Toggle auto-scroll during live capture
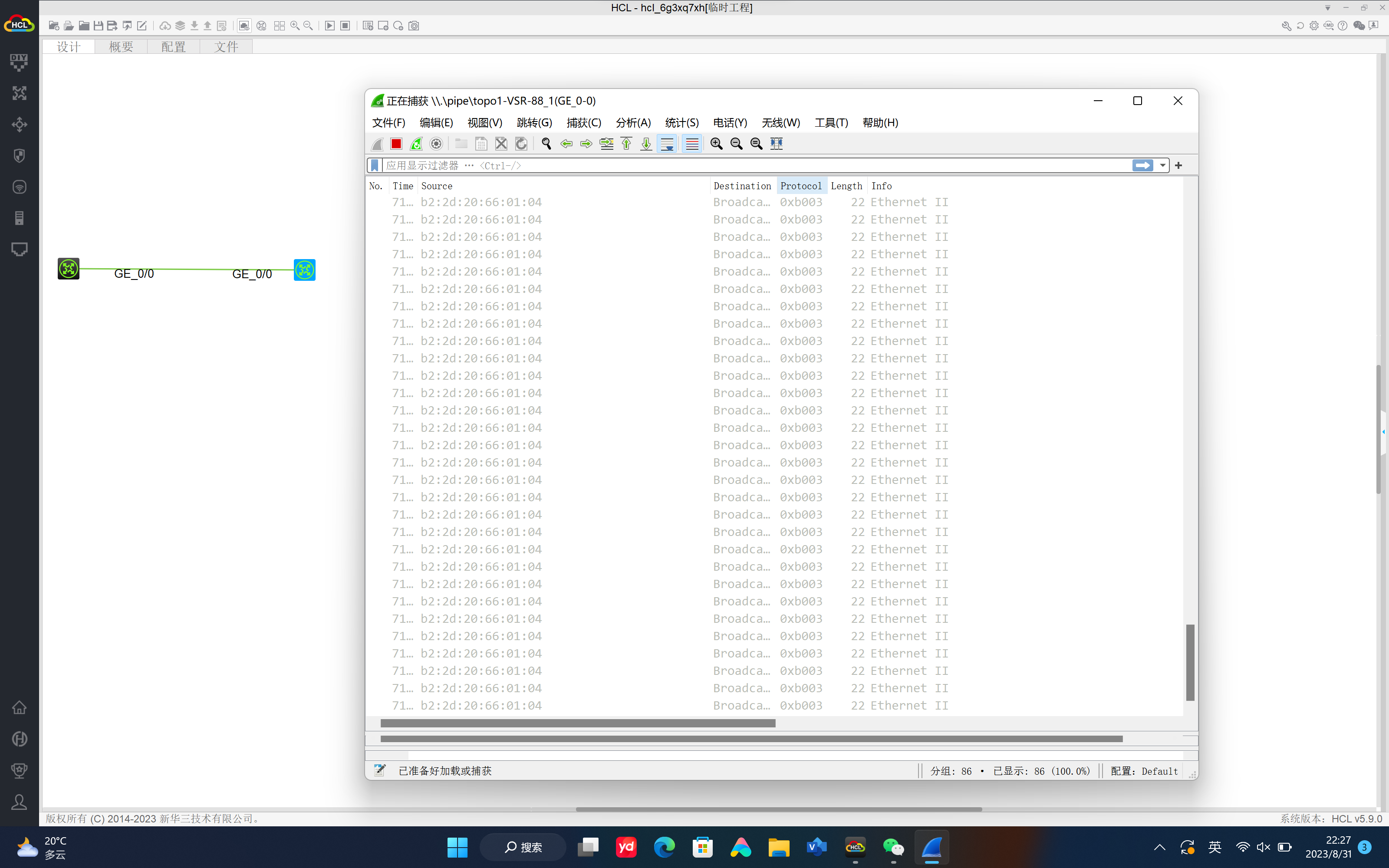 [667, 144]
